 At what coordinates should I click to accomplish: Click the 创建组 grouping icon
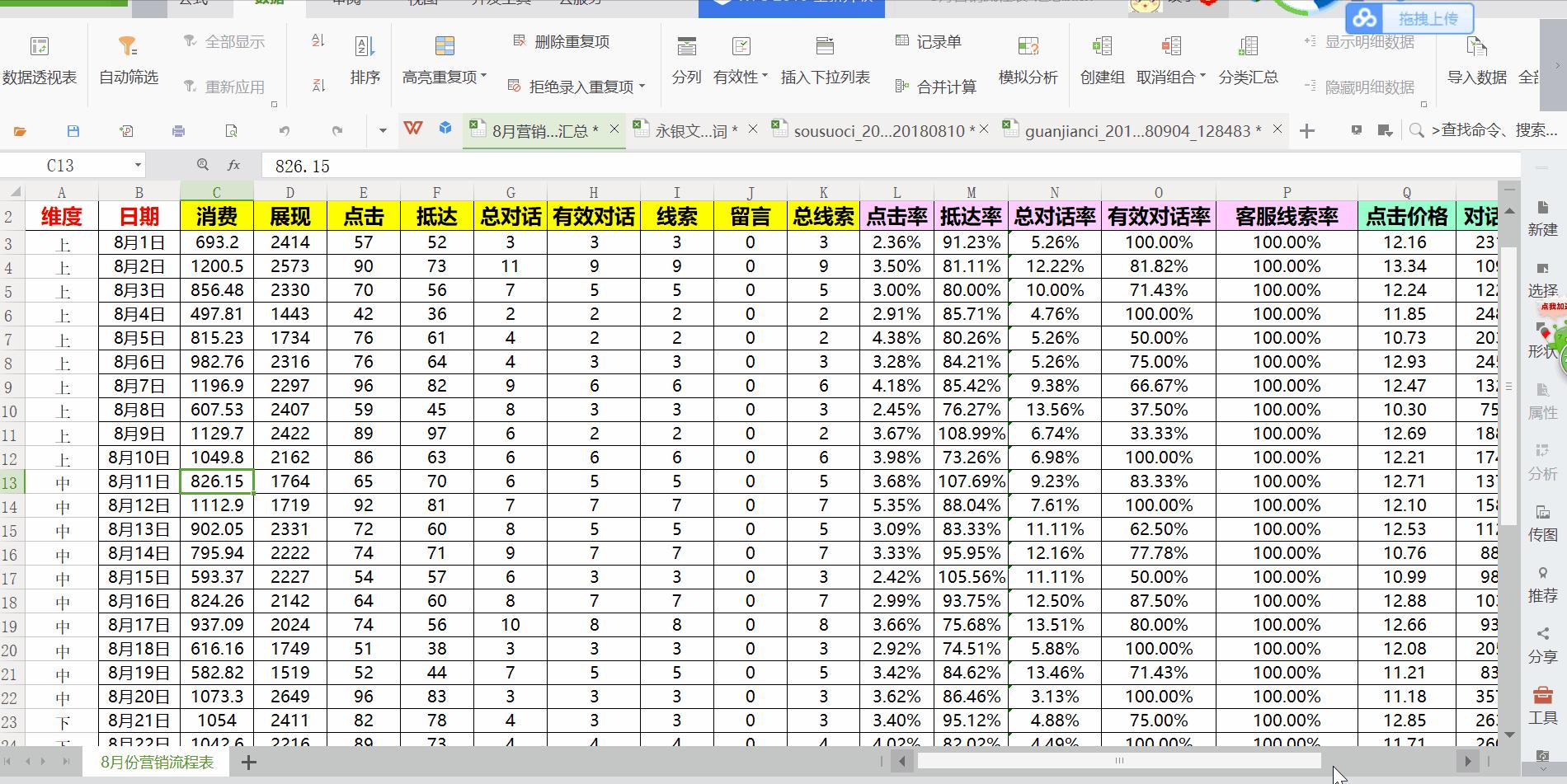(x=1101, y=58)
